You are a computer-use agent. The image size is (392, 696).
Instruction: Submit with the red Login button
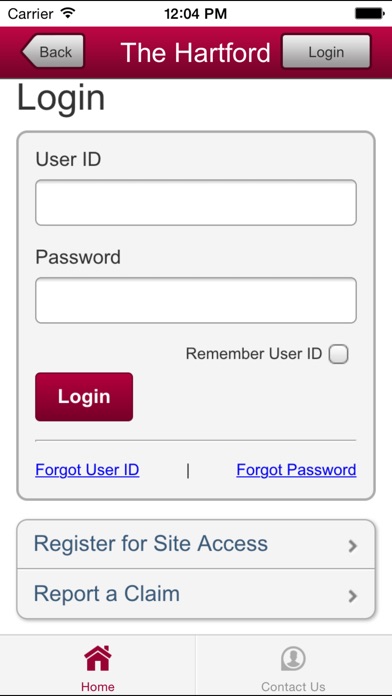pyautogui.click(x=84, y=397)
